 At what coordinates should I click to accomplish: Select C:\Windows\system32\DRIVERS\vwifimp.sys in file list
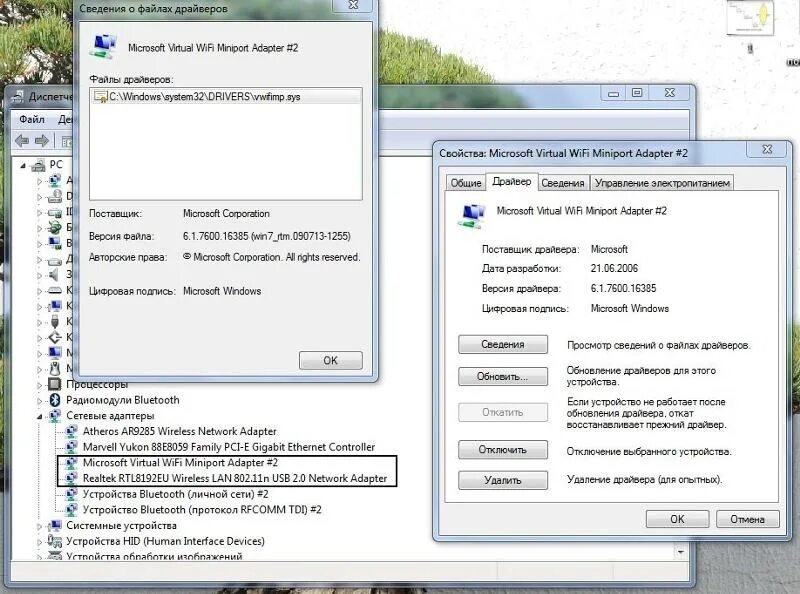226,97
